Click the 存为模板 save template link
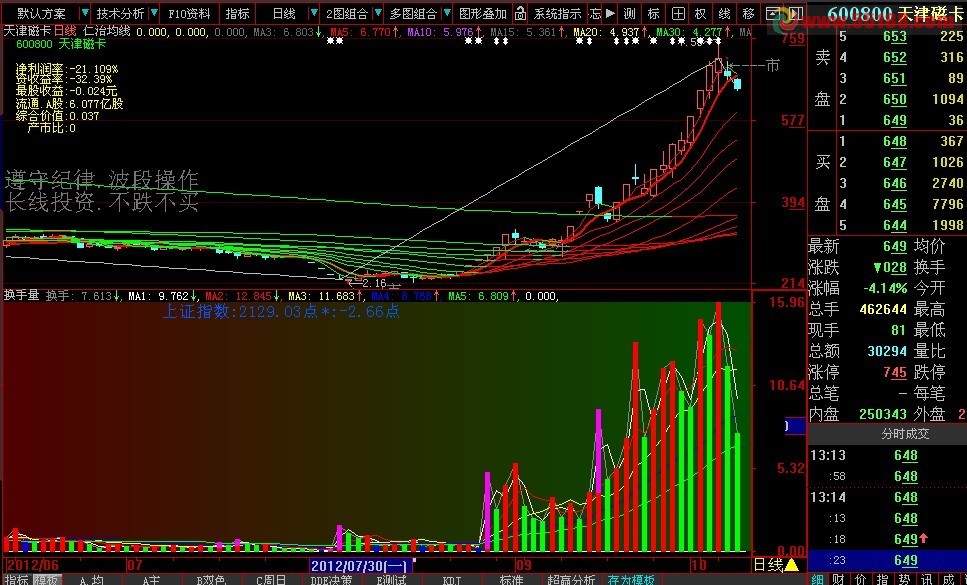Image resolution: width=967 pixels, height=585 pixels. (631, 579)
